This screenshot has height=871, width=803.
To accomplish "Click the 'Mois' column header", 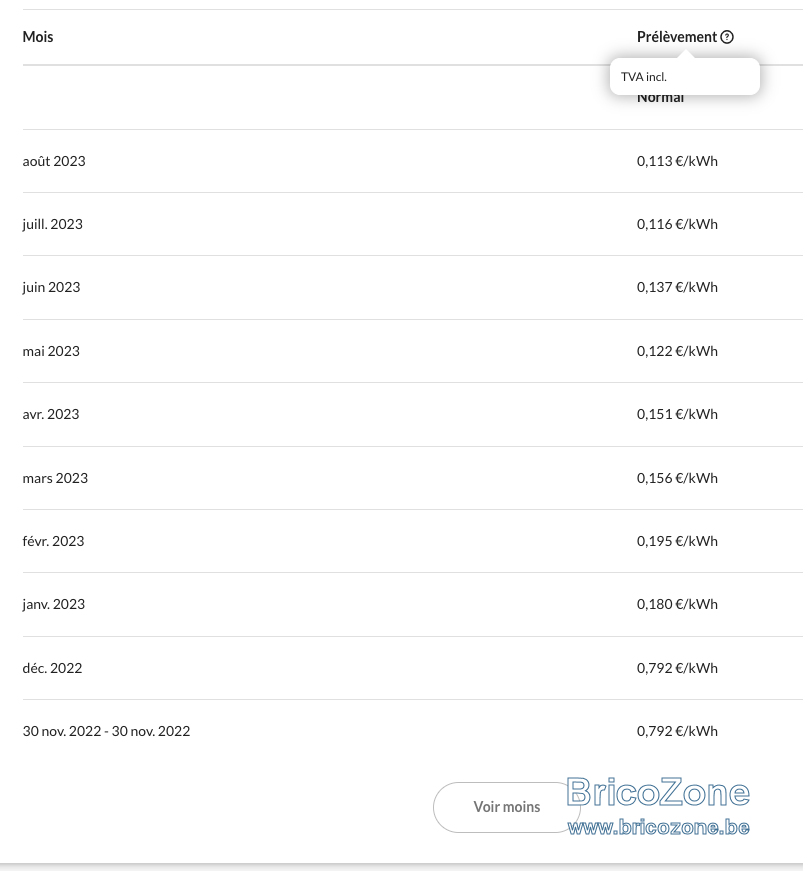I will [38, 37].
